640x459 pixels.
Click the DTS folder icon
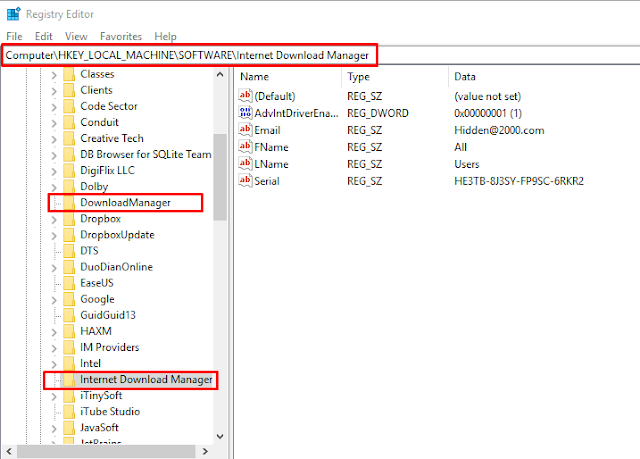click(x=69, y=251)
